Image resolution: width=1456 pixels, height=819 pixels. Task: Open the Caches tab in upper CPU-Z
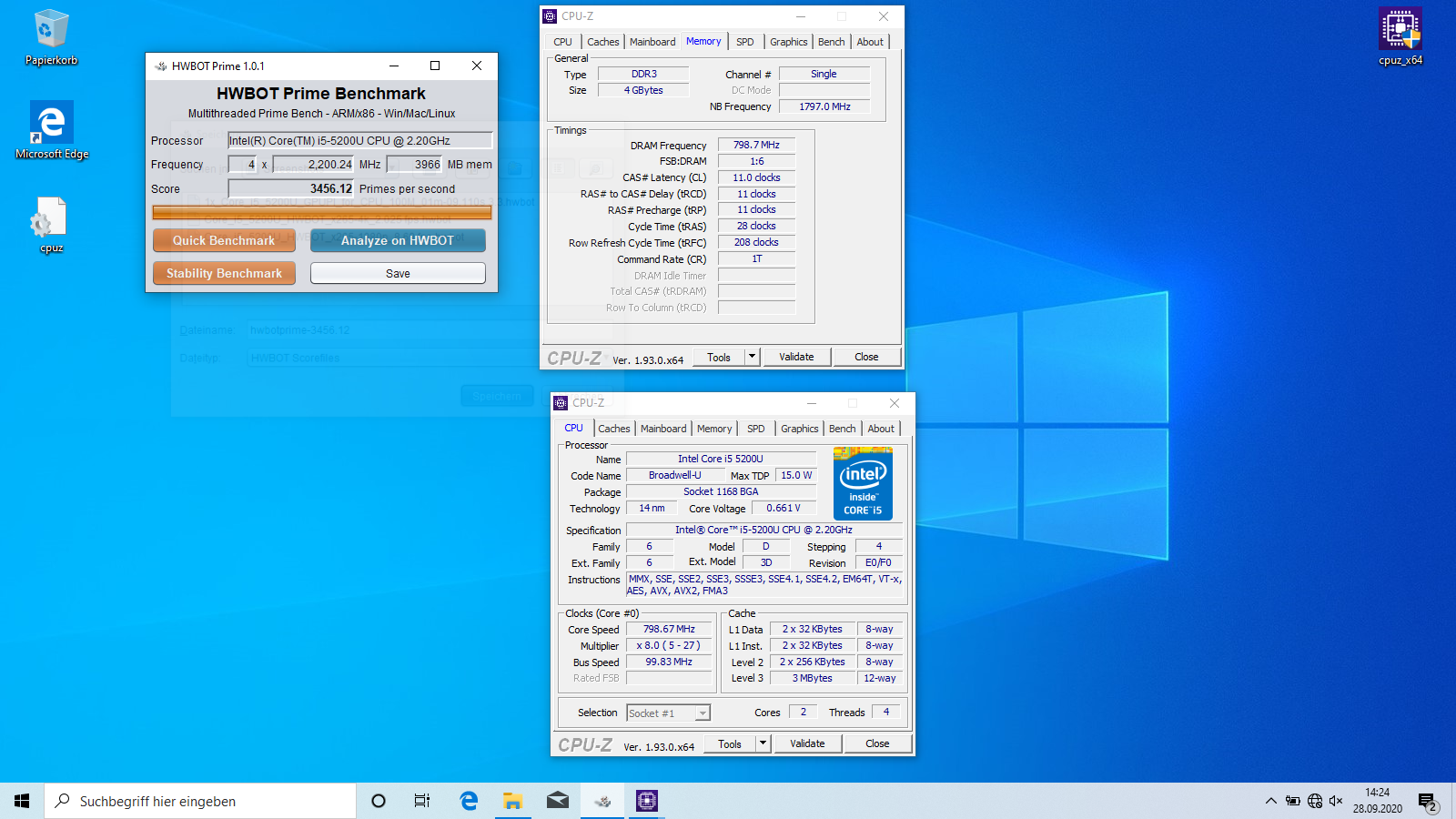tap(602, 42)
